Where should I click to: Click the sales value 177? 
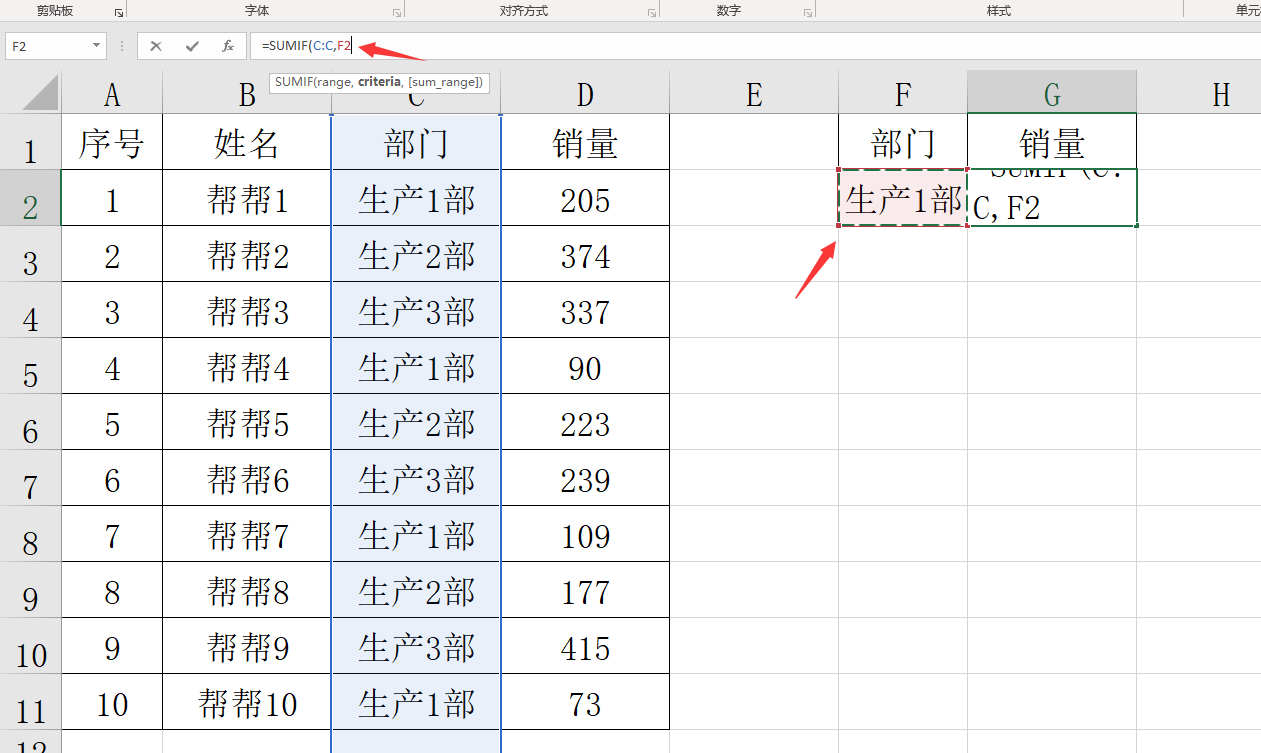[585, 590]
